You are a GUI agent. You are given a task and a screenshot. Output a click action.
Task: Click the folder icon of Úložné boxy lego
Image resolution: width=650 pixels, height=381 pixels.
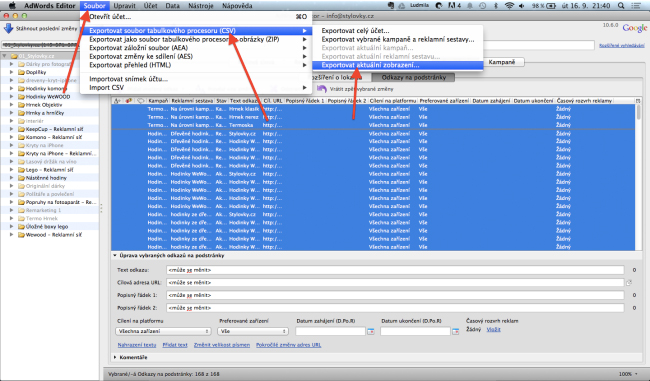point(21,226)
